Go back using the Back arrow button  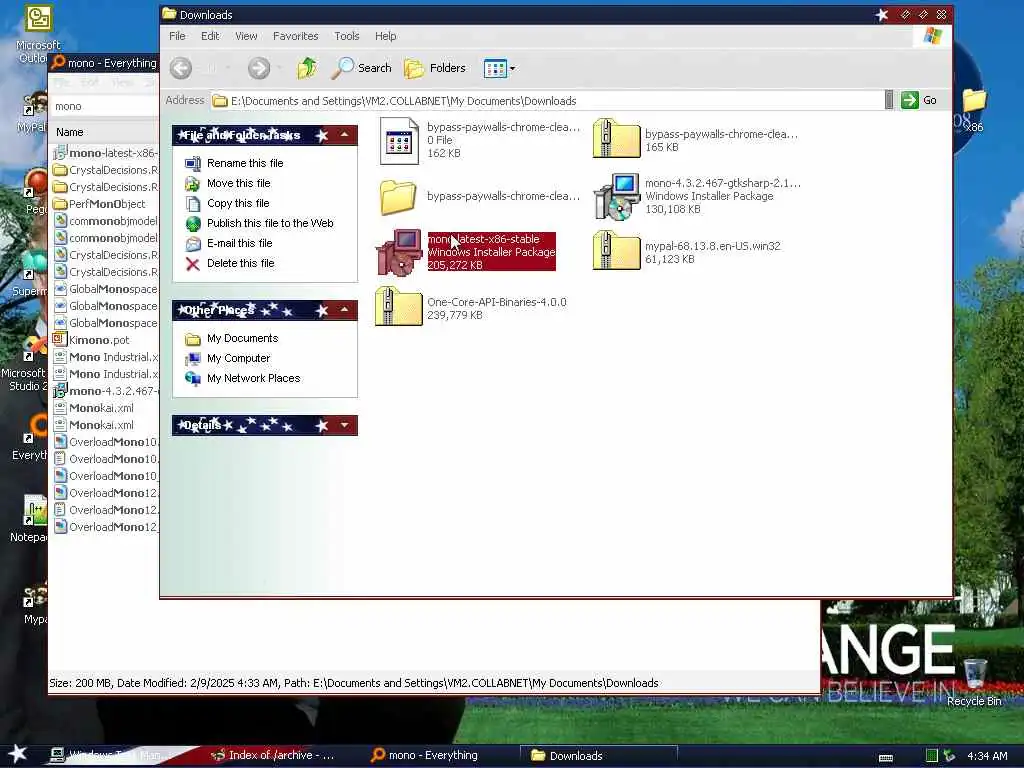[181, 68]
